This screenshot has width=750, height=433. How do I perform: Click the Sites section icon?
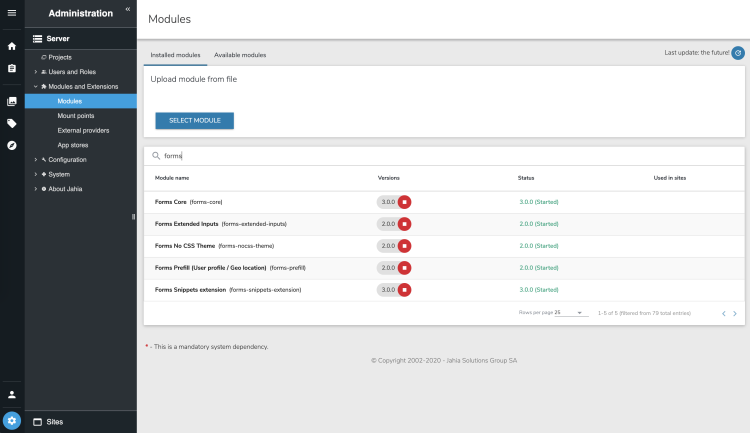click(37, 422)
